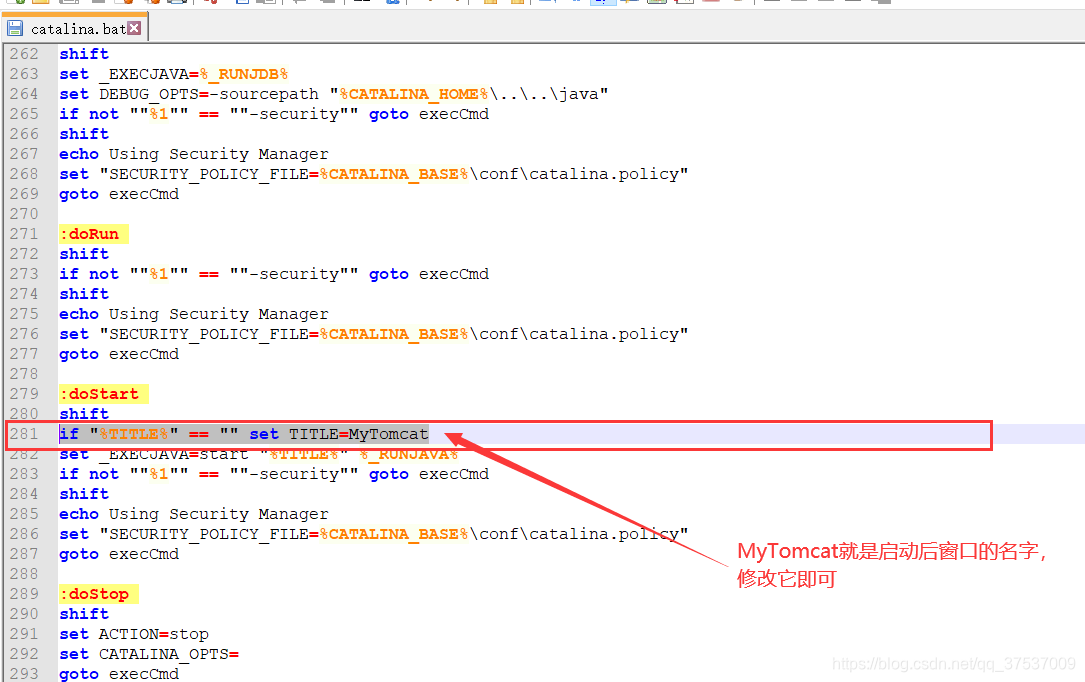Click 'shift' on line 262
Image resolution: width=1085 pixels, height=682 pixels.
[x=84, y=54]
